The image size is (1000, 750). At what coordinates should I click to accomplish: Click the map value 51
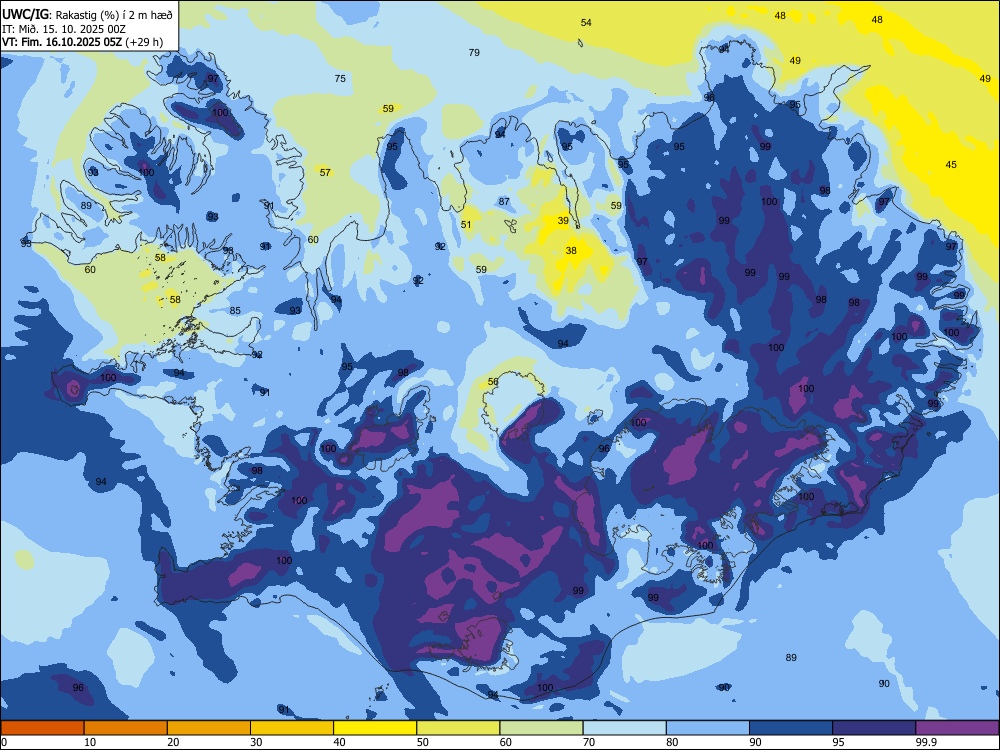(x=466, y=224)
